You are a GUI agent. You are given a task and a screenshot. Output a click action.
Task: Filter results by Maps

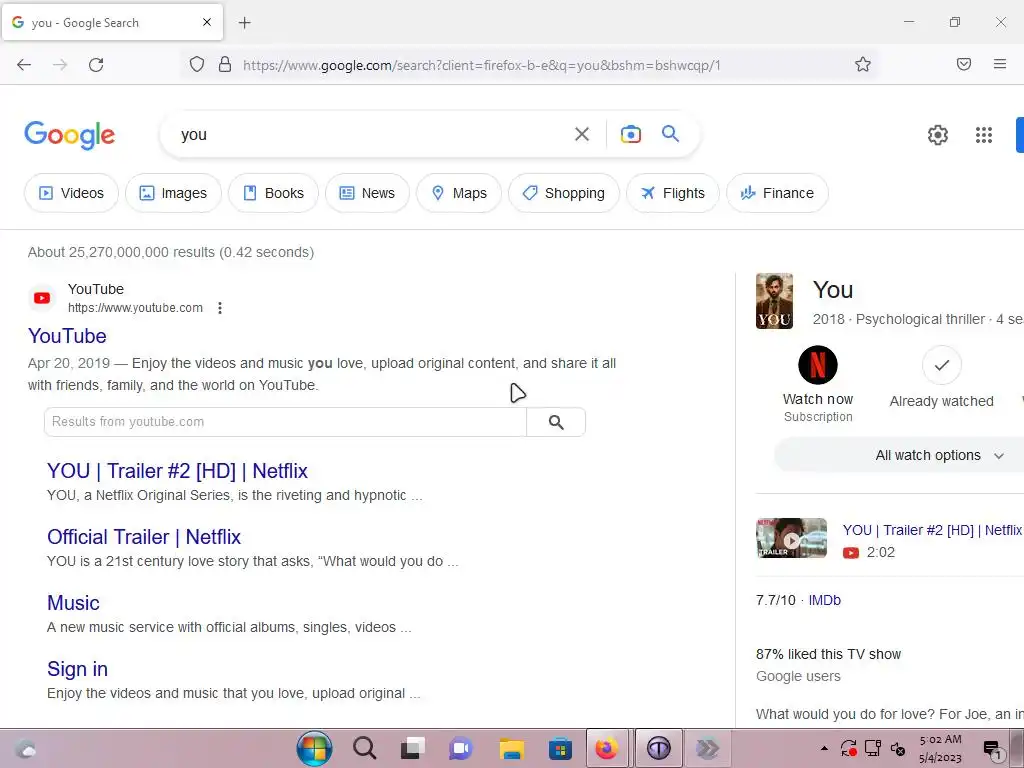[459, 193]
